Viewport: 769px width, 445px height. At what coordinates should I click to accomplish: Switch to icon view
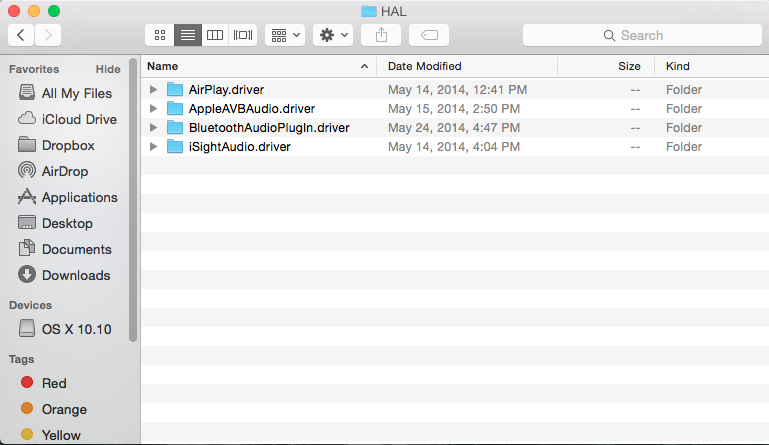(x=160, y=35)
